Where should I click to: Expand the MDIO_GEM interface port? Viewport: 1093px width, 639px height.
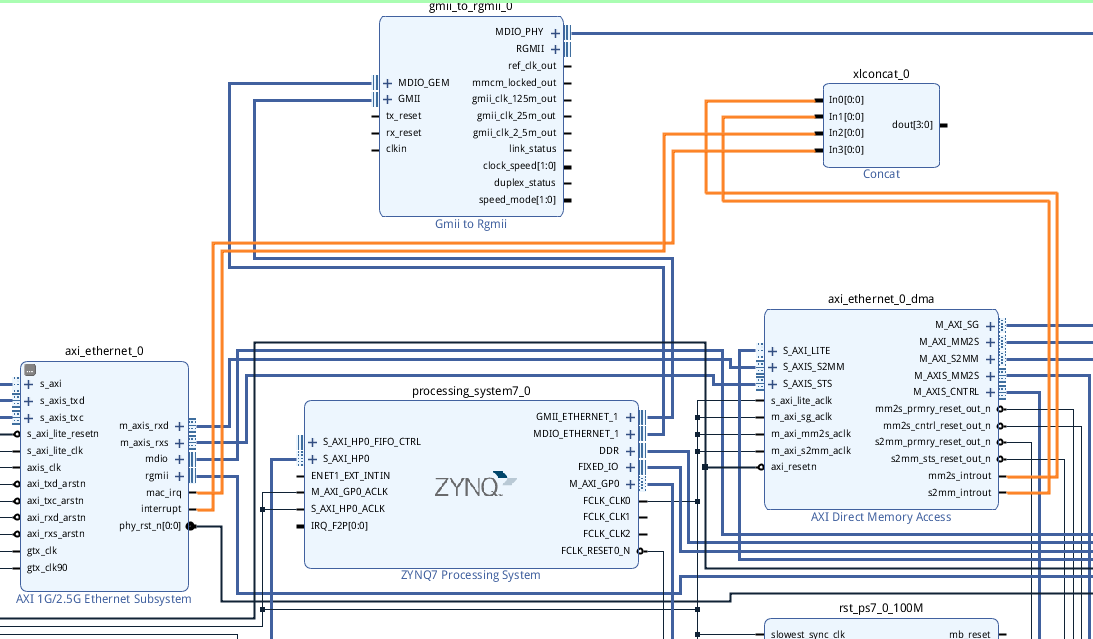pos(388,83)
